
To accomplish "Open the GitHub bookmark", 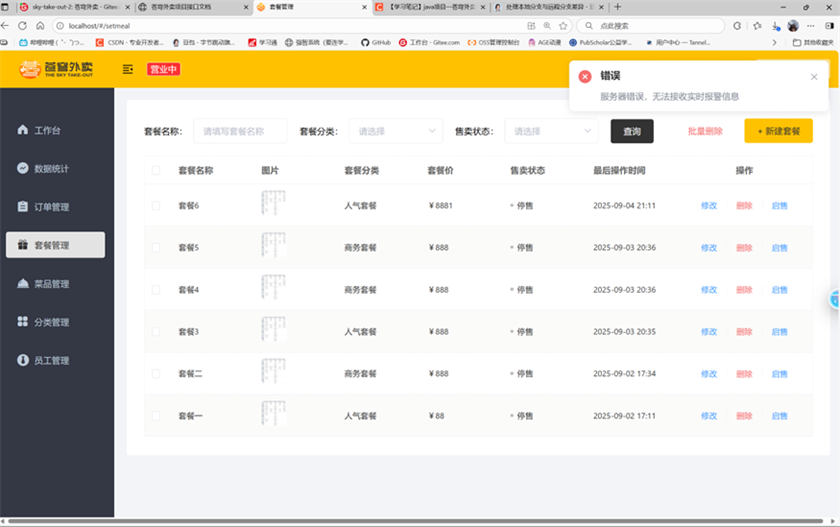I will tap(376, 42).
